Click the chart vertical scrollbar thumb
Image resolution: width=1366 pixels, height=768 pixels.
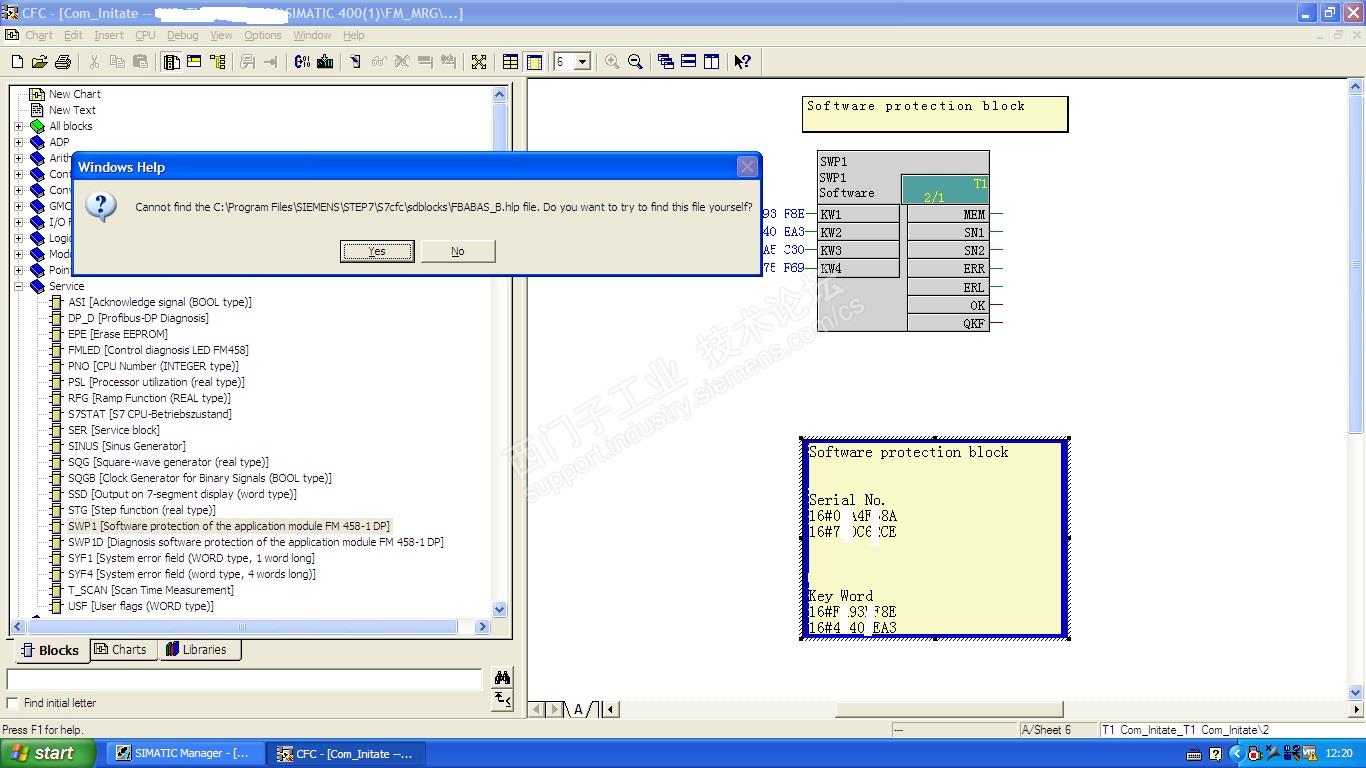click(1356, 263)
